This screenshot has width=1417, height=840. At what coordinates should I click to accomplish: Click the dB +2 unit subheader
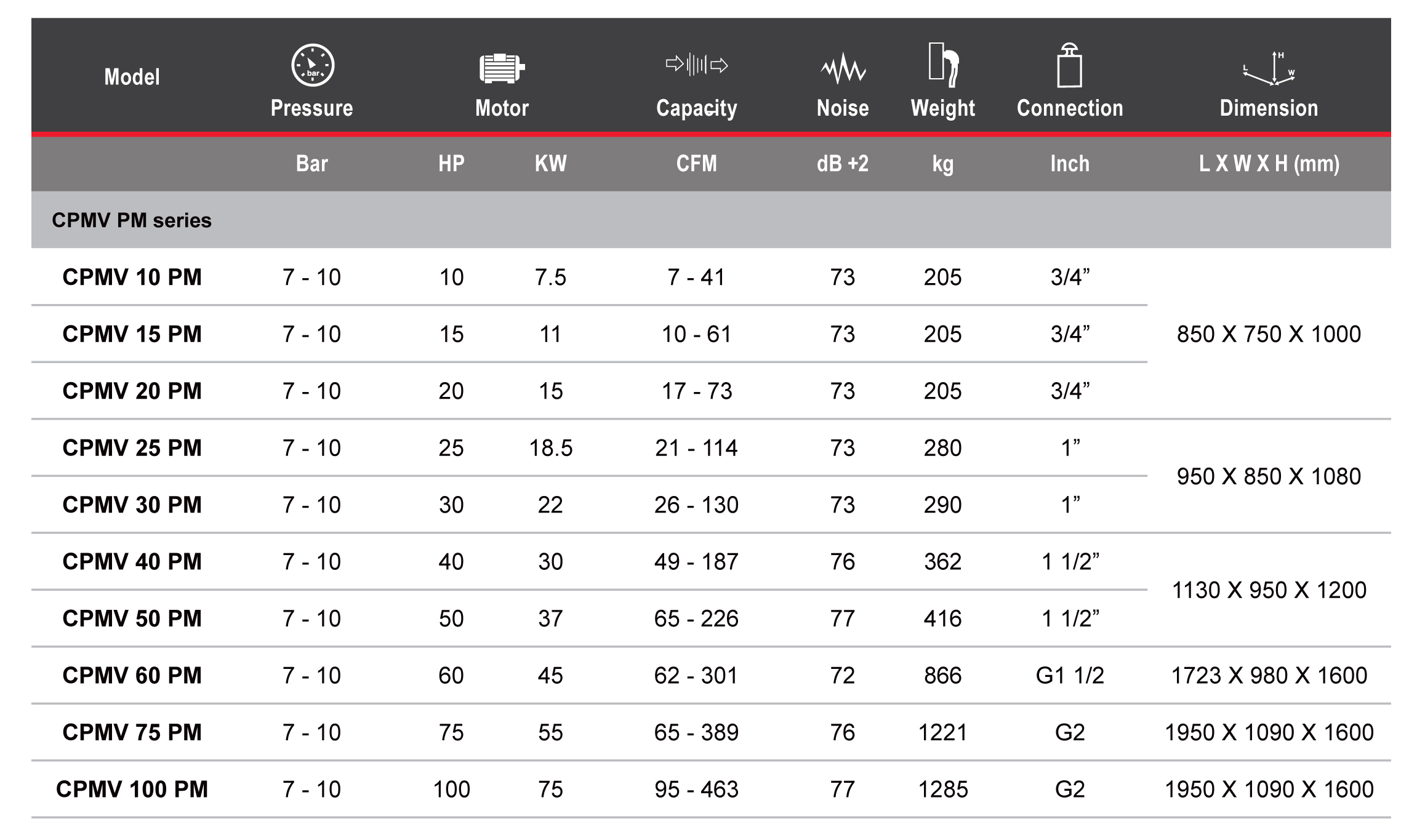(x=843, y=164)
